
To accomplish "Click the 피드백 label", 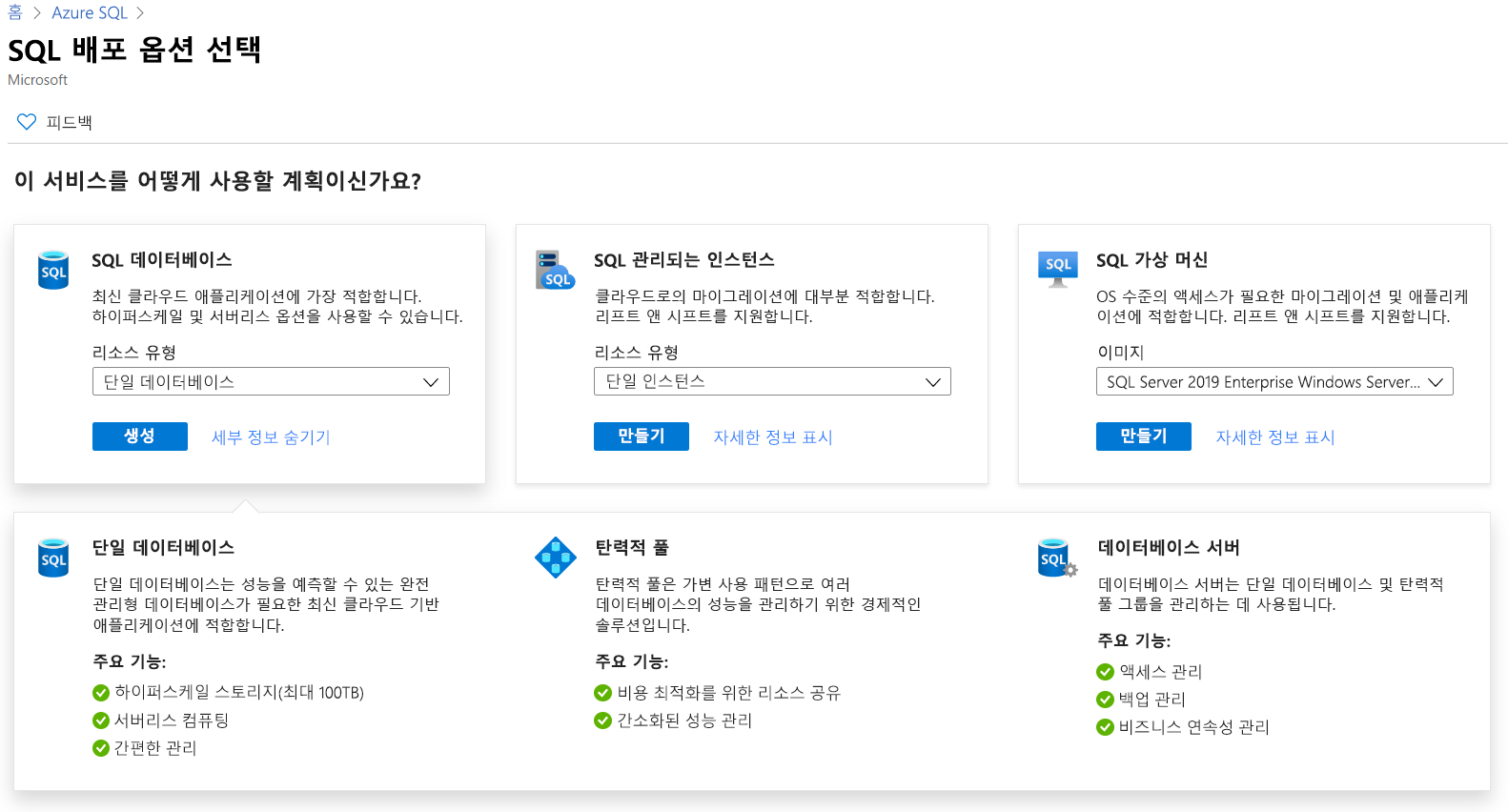I will click(70, 122).
